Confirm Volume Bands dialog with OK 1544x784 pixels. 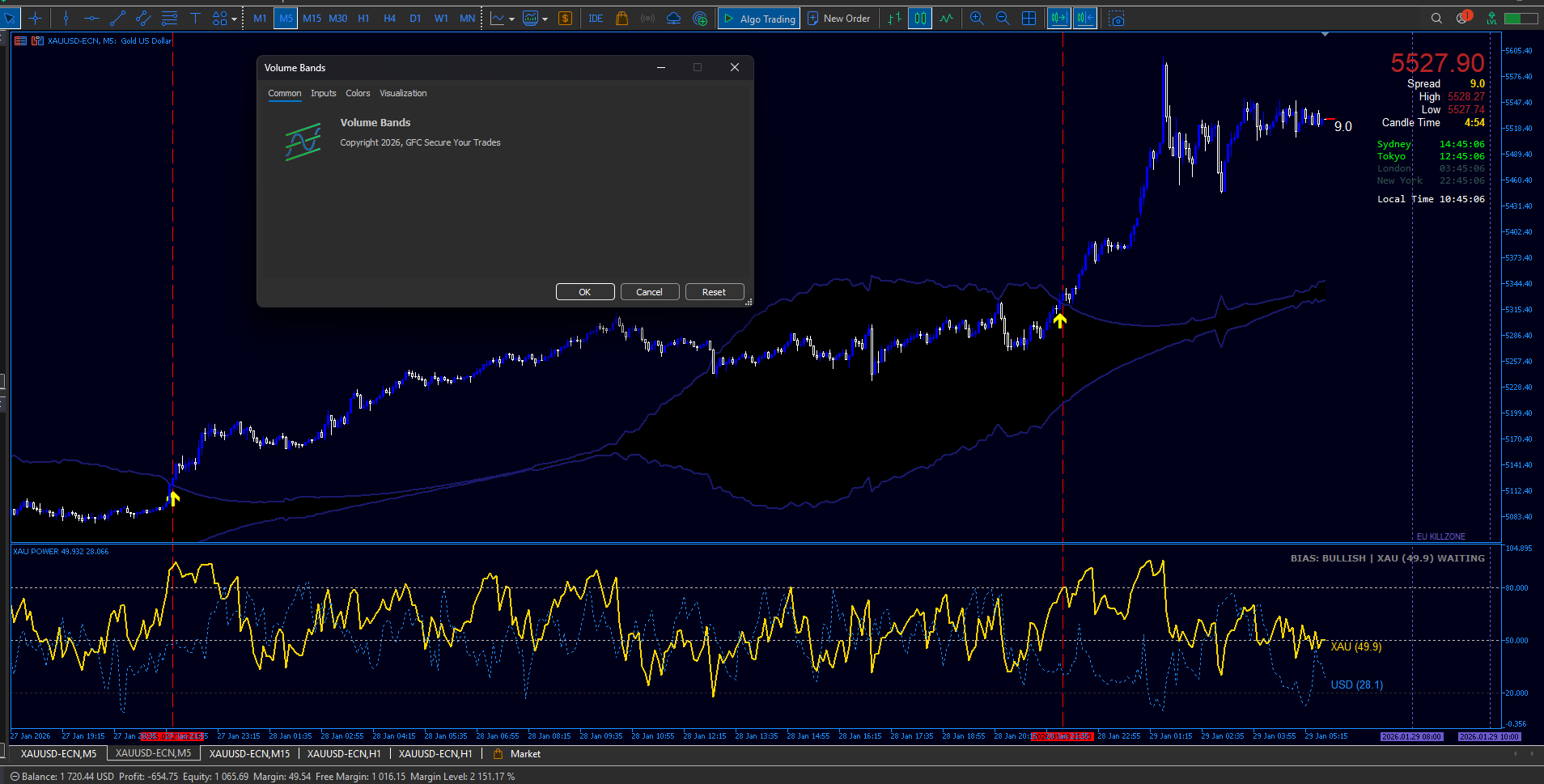pos(585,292)
